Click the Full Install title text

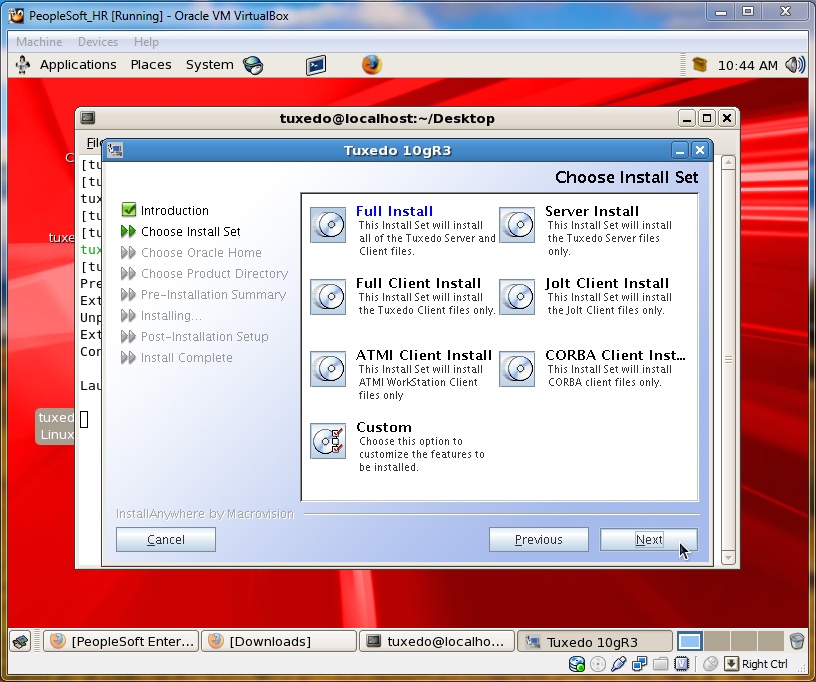[x=394, y=211]
